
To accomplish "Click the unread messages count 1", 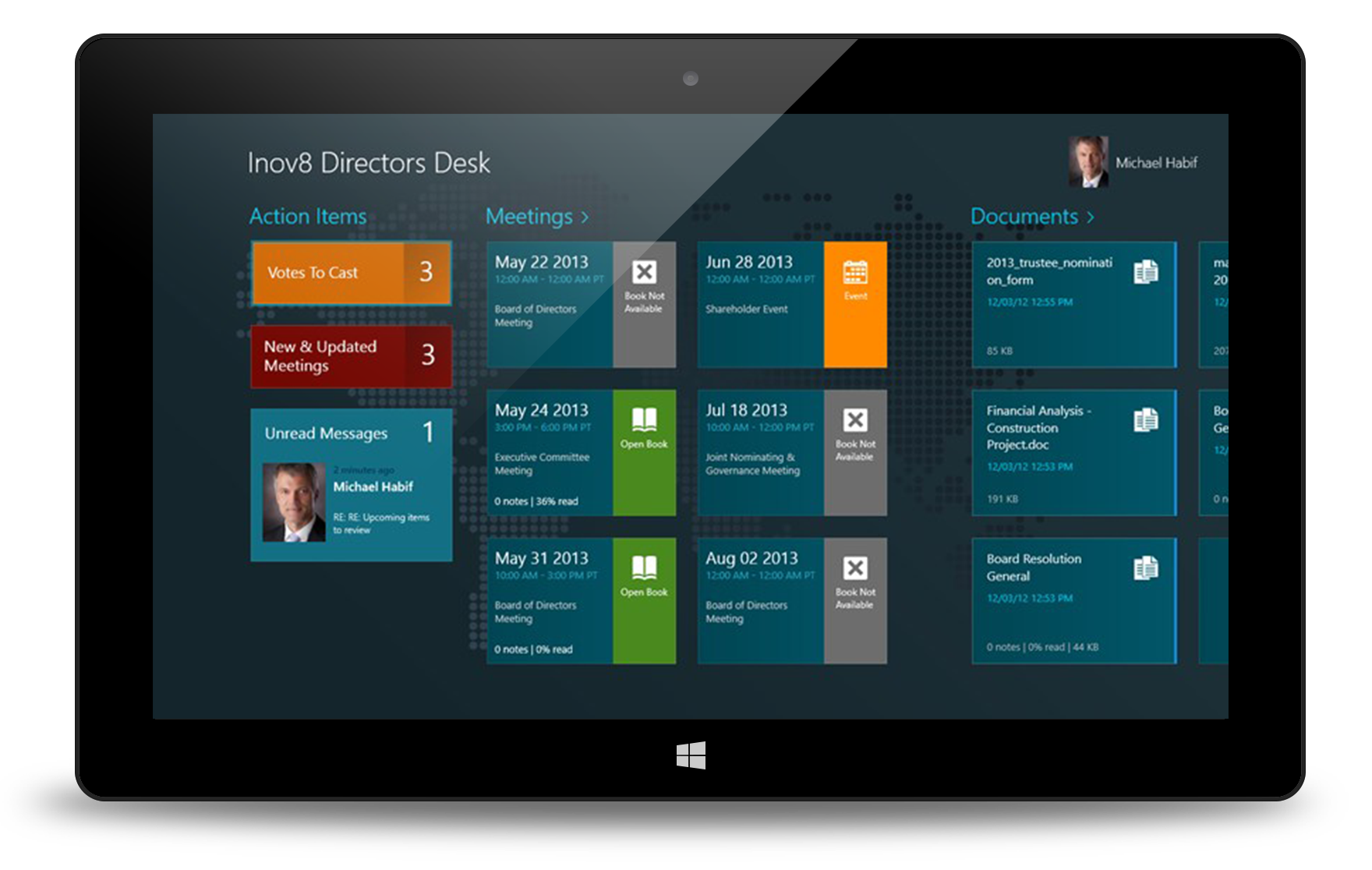I will (428, 432).
